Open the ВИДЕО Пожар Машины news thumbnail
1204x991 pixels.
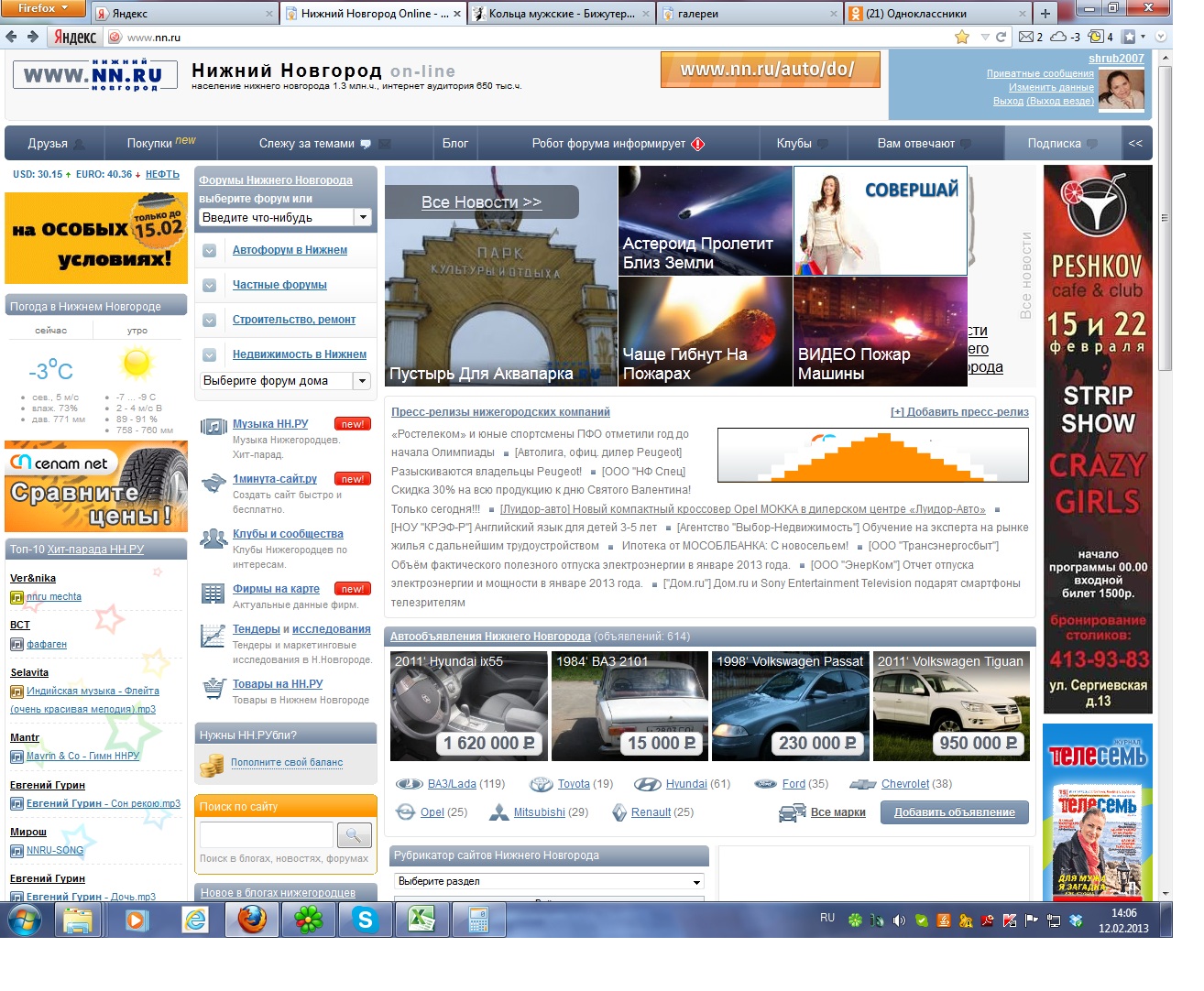pyautogui.click(x=880, y=332)
